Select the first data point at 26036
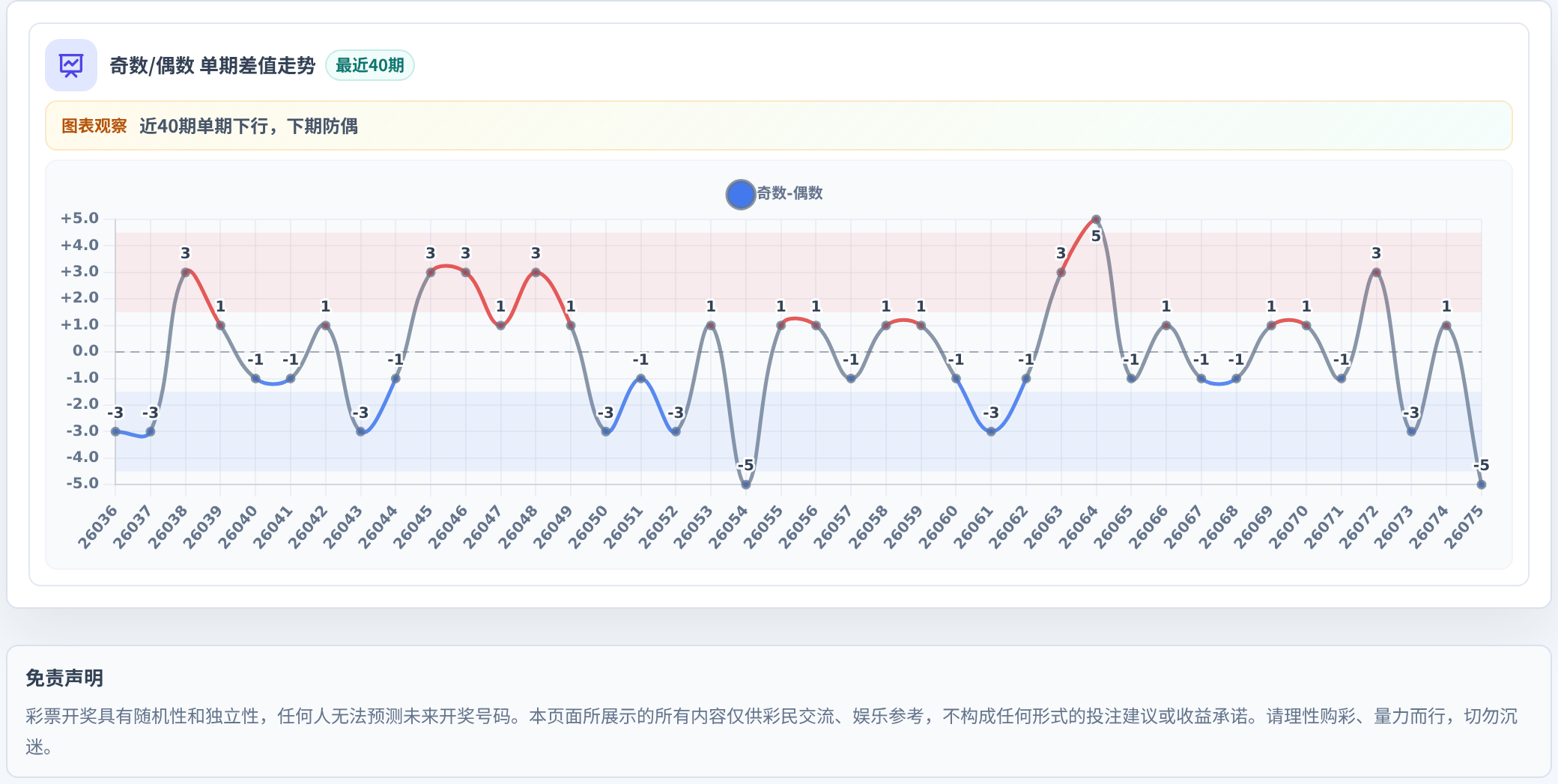This screenshot has width=1558, height=784. pos(115,431)
